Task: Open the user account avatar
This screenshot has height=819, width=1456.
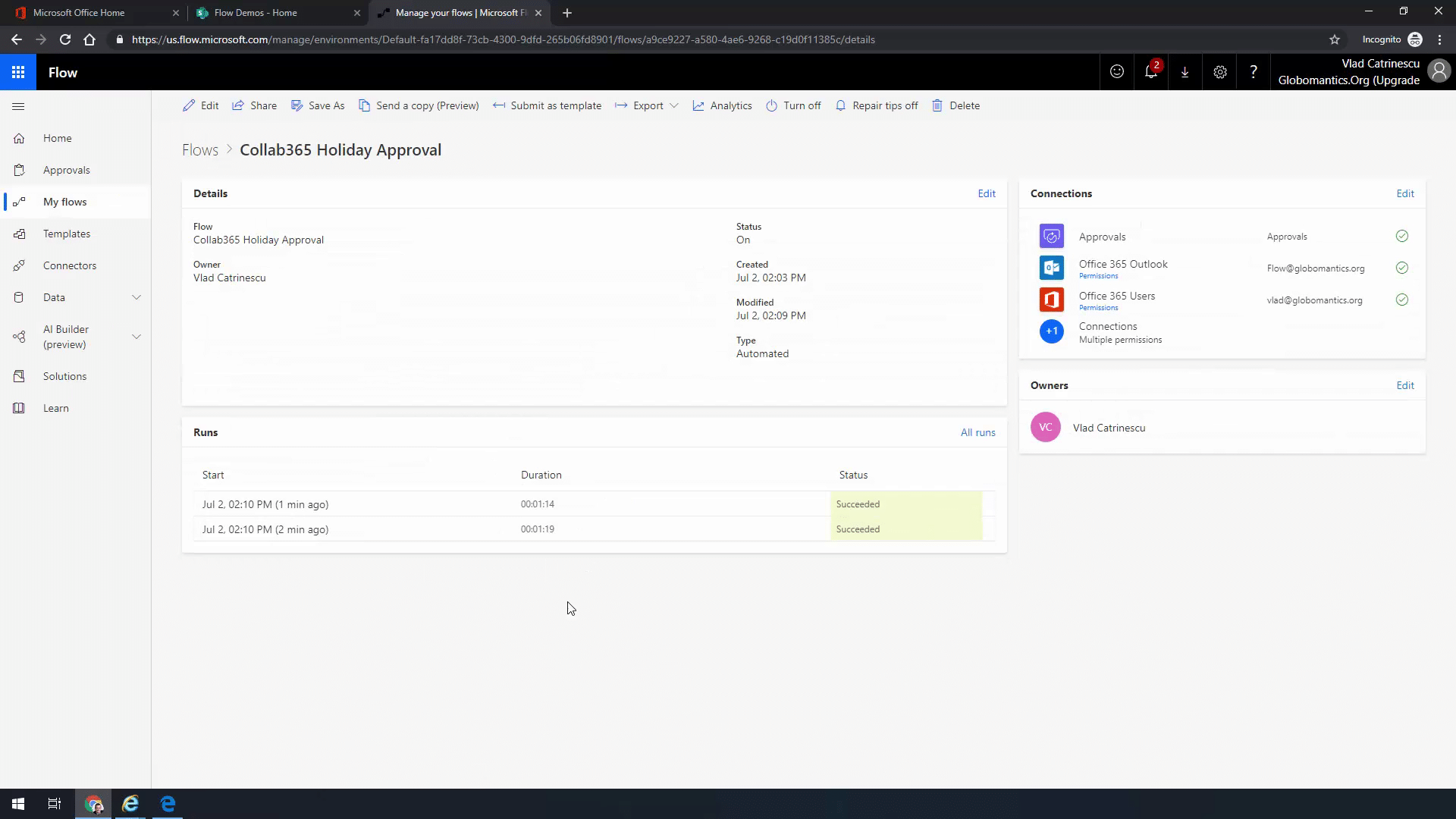Action: 1439,71
